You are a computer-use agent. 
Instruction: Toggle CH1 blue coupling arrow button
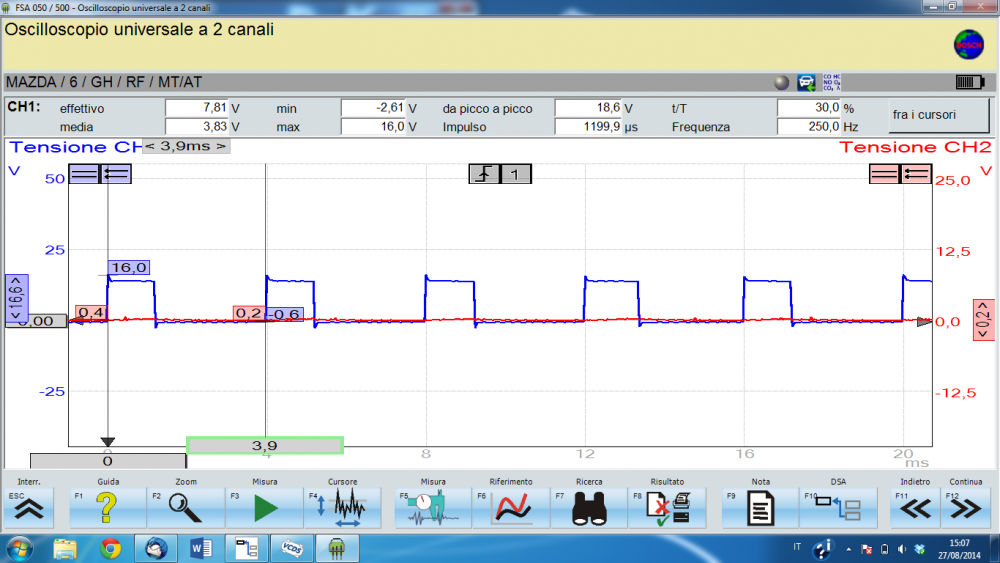coord(116,173)
